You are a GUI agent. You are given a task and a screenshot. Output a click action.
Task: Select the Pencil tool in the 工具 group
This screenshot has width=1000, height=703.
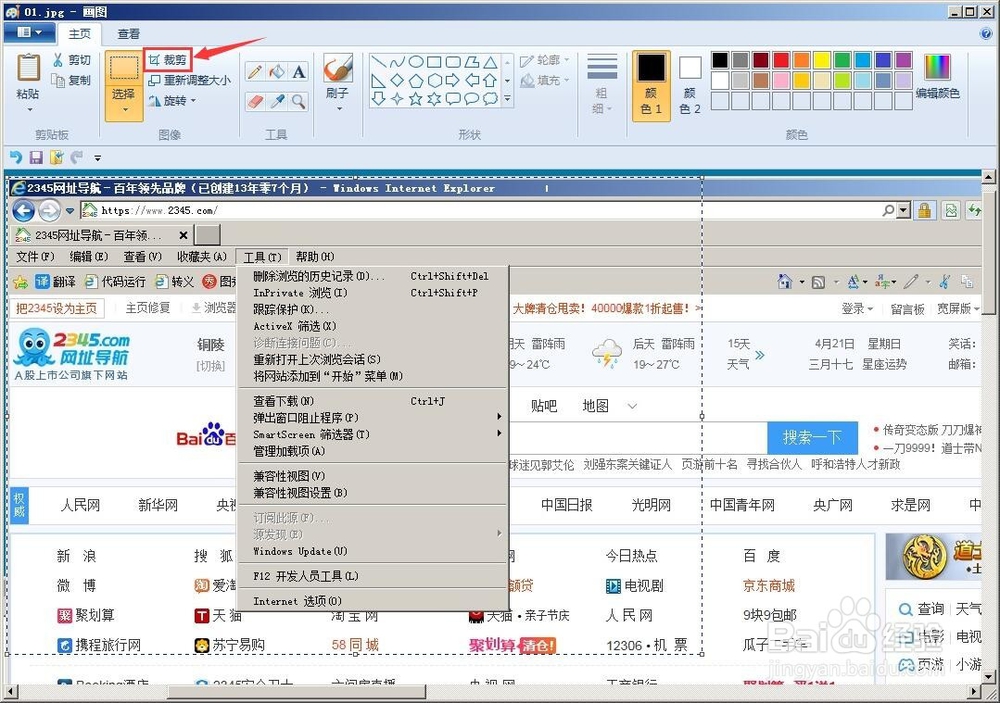click(x=255, y=72)
